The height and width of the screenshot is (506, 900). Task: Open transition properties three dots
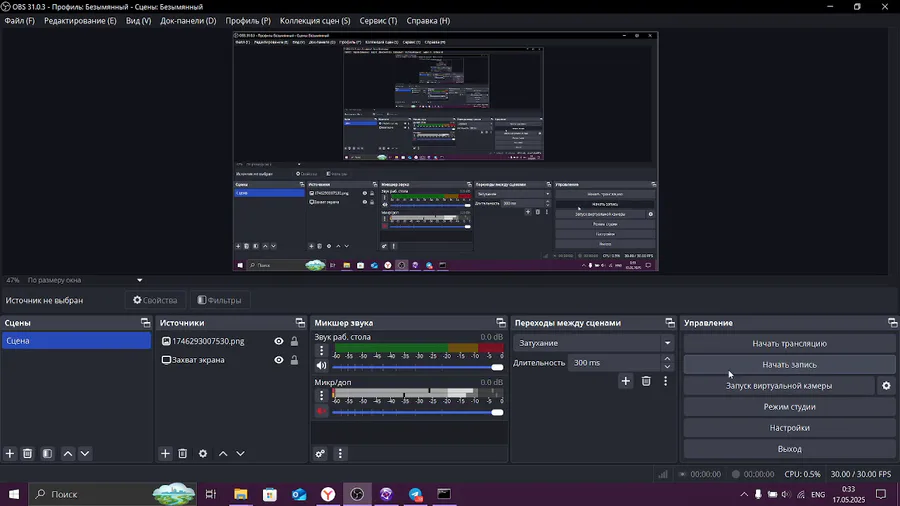coord(666,381)
